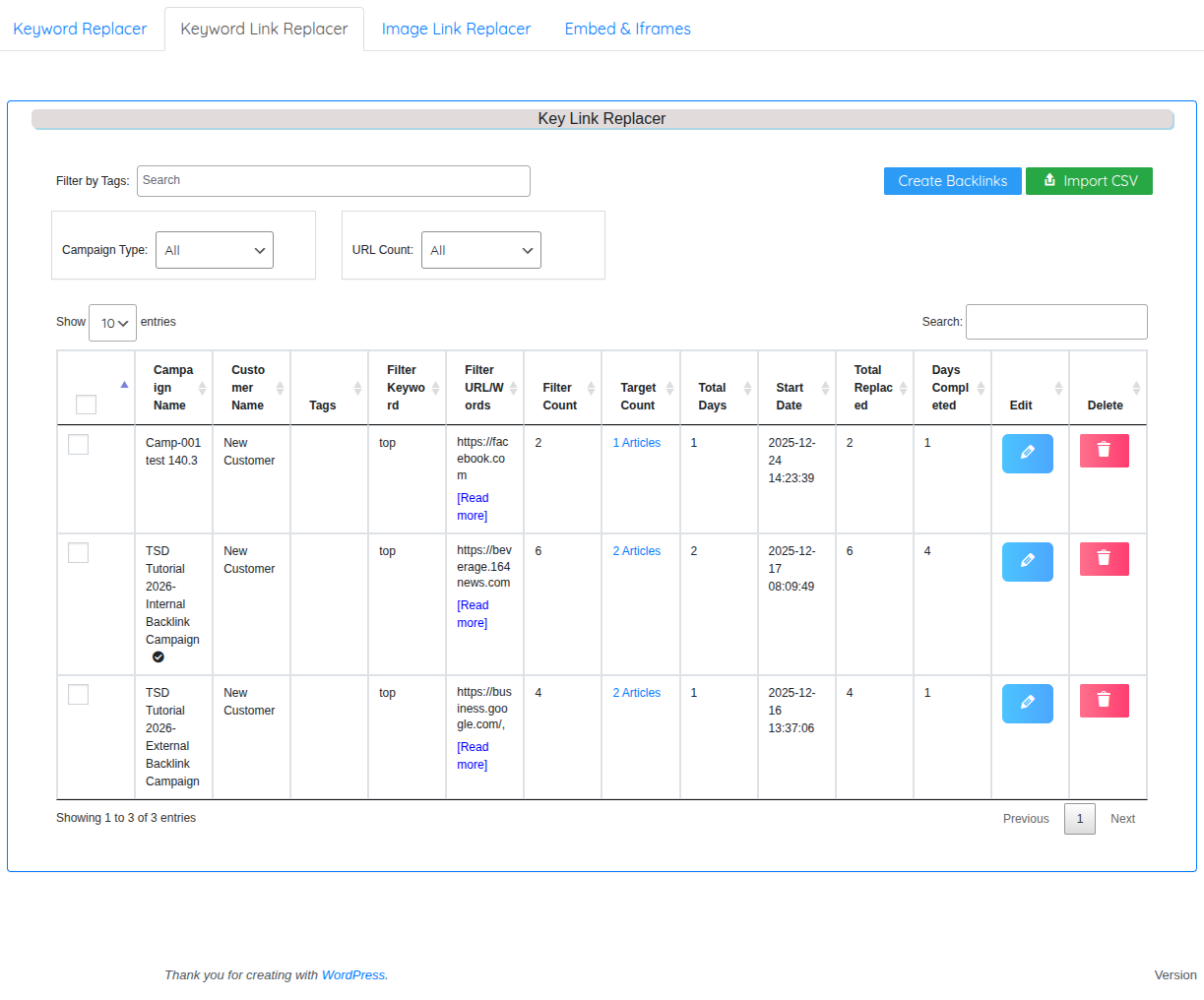This screenshot has height=1000, width=1204.
Task: Click pencil edit icon for External Backlink Campaign
Action: click(1027, 703)
